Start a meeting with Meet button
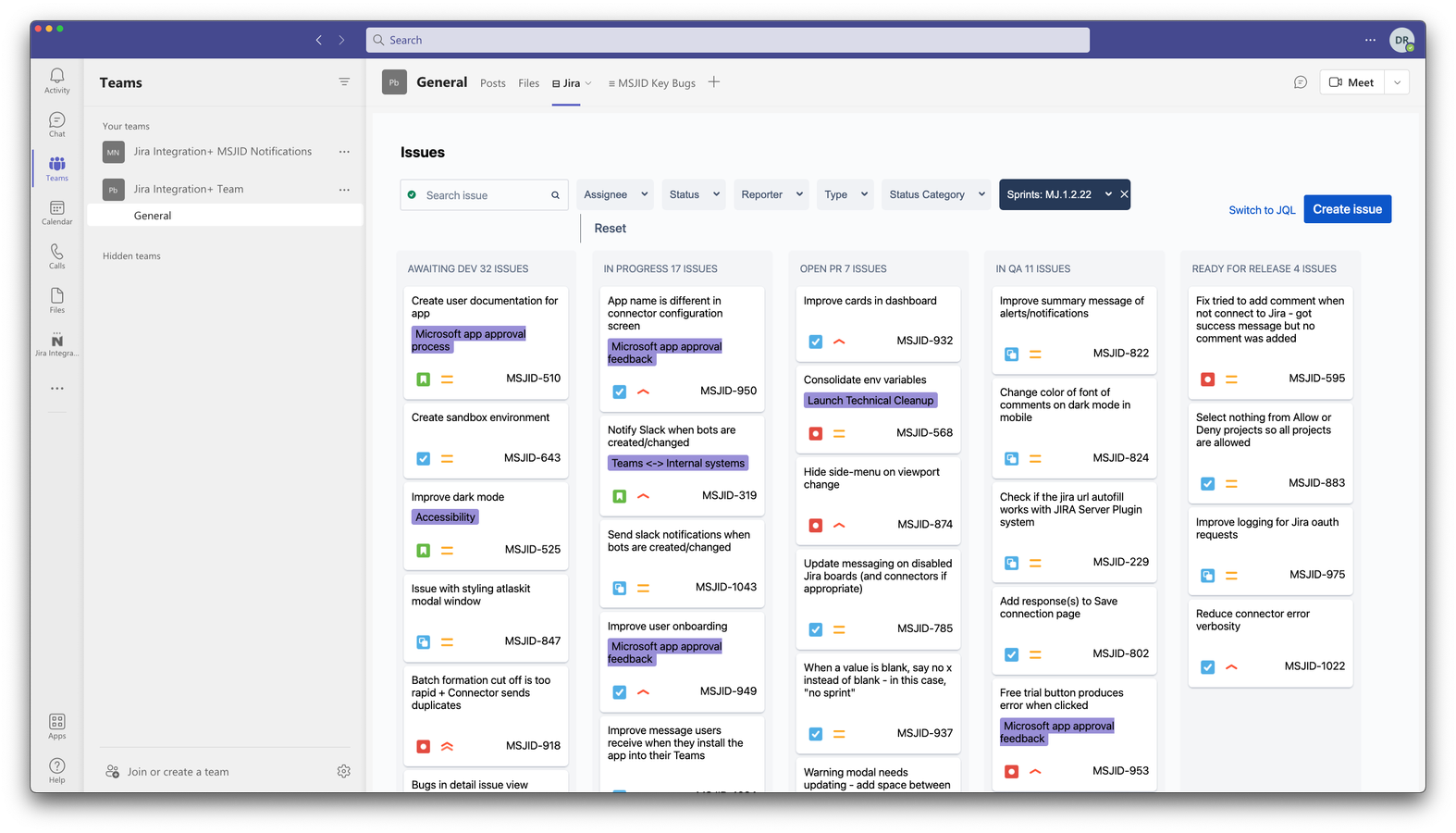Viewport: 1456px width, 833px height. 1351,82
